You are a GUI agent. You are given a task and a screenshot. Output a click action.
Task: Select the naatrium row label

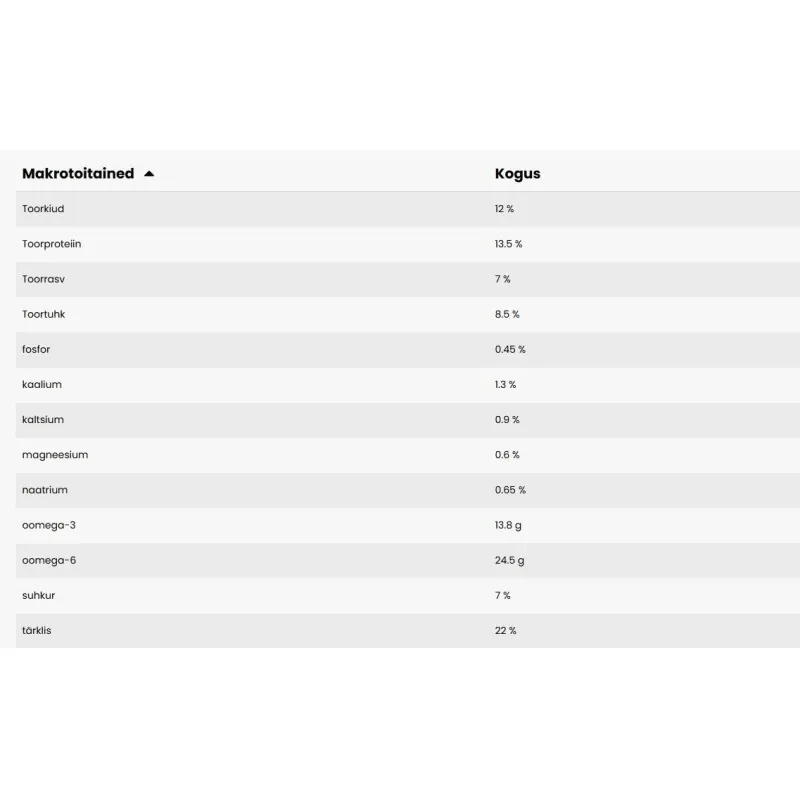45,490
